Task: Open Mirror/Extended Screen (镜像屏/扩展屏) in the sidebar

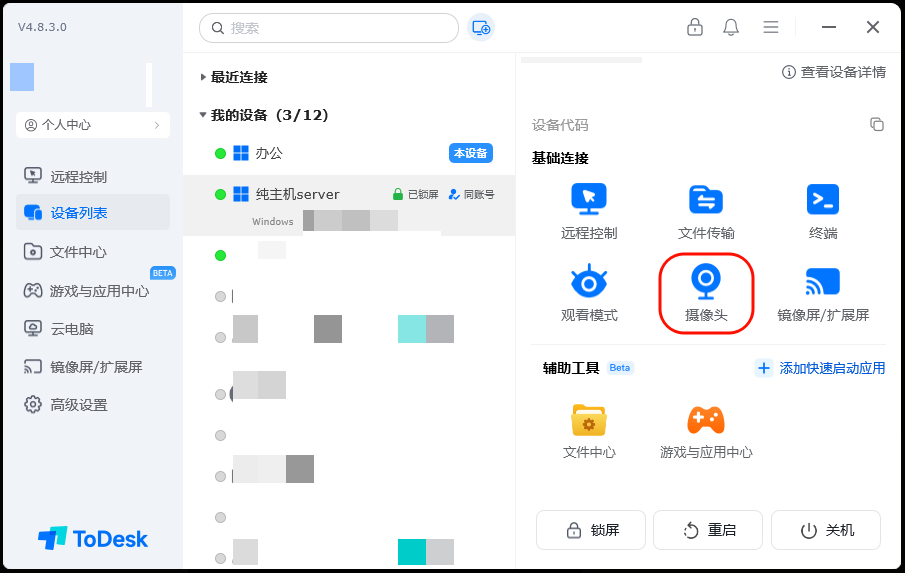Action: (93, 367)
